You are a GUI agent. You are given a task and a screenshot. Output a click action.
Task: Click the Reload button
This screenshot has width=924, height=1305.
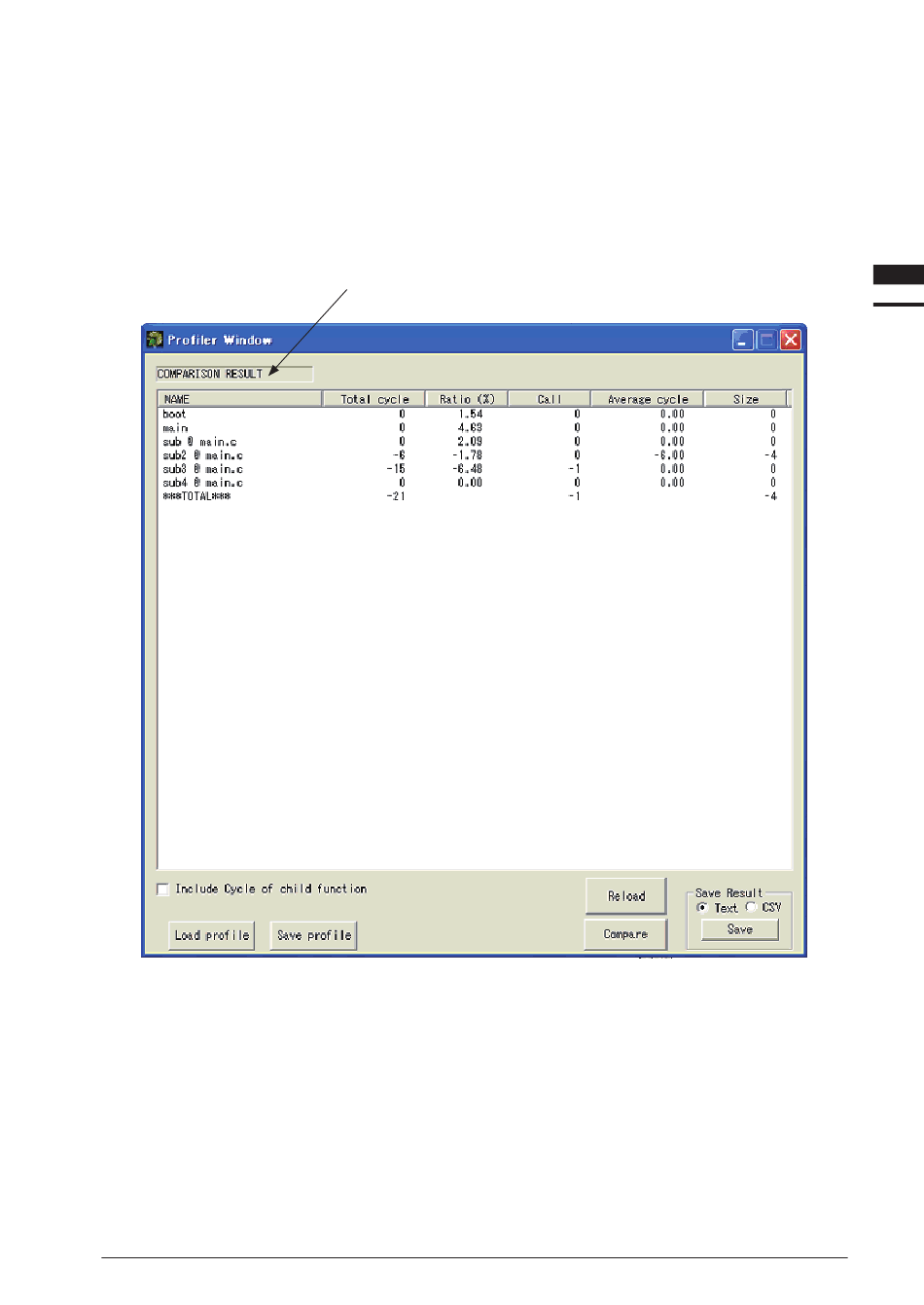pos(626,896)
